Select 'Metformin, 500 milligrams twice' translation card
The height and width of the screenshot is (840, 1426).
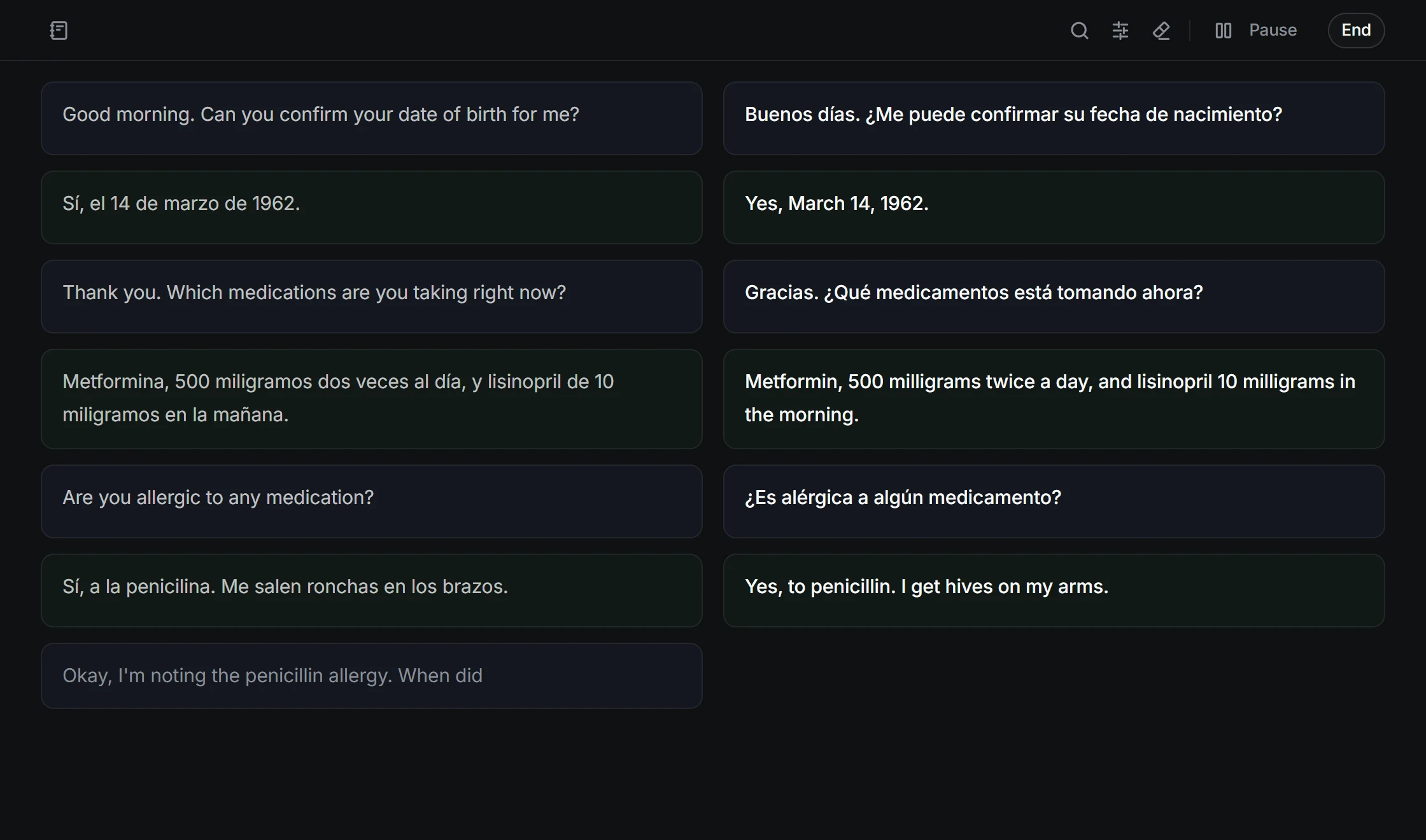(1054, 399)
